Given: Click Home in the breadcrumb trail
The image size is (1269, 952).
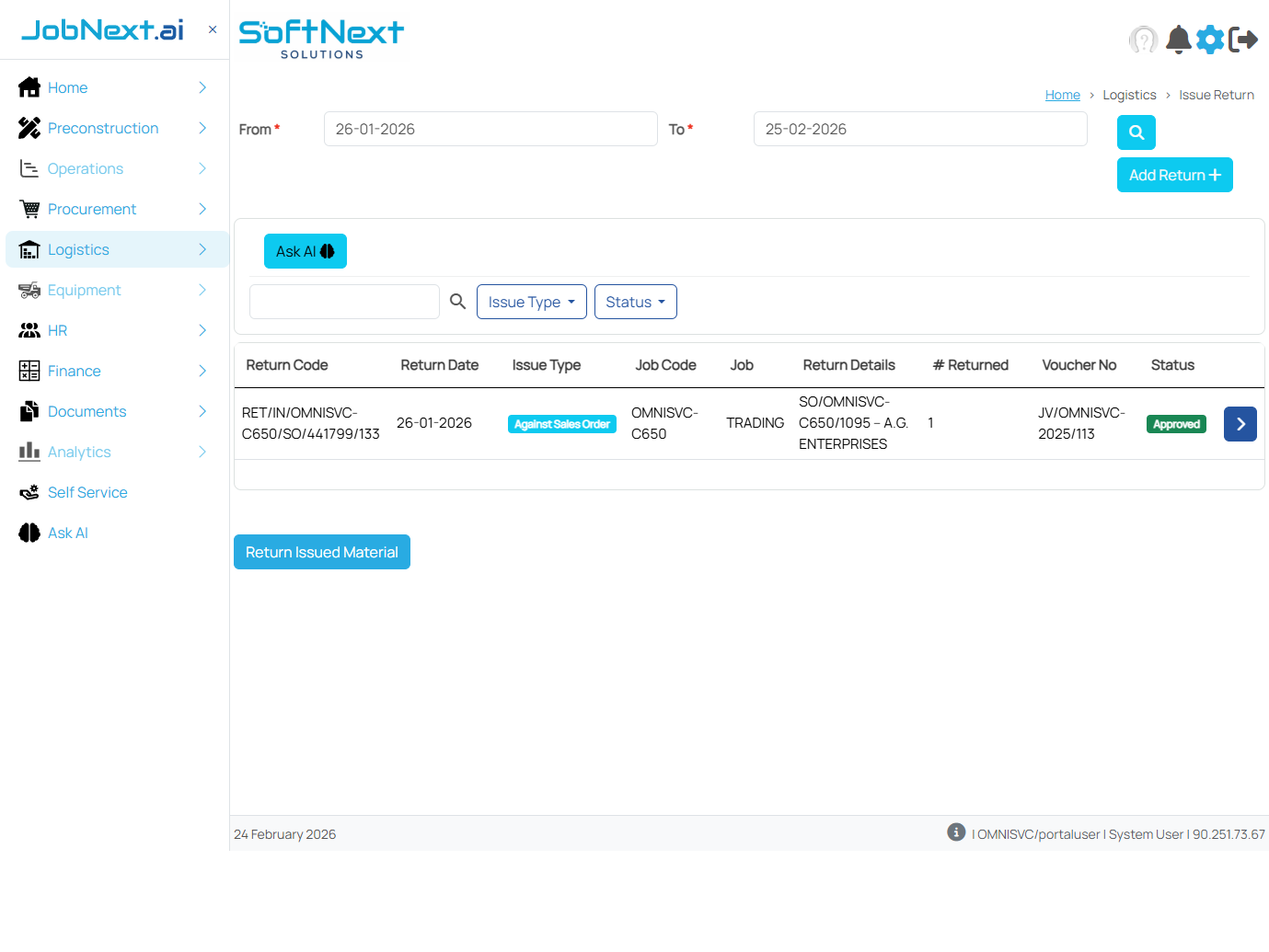Looking at the screenshot, I should (x=1063, y=95).
